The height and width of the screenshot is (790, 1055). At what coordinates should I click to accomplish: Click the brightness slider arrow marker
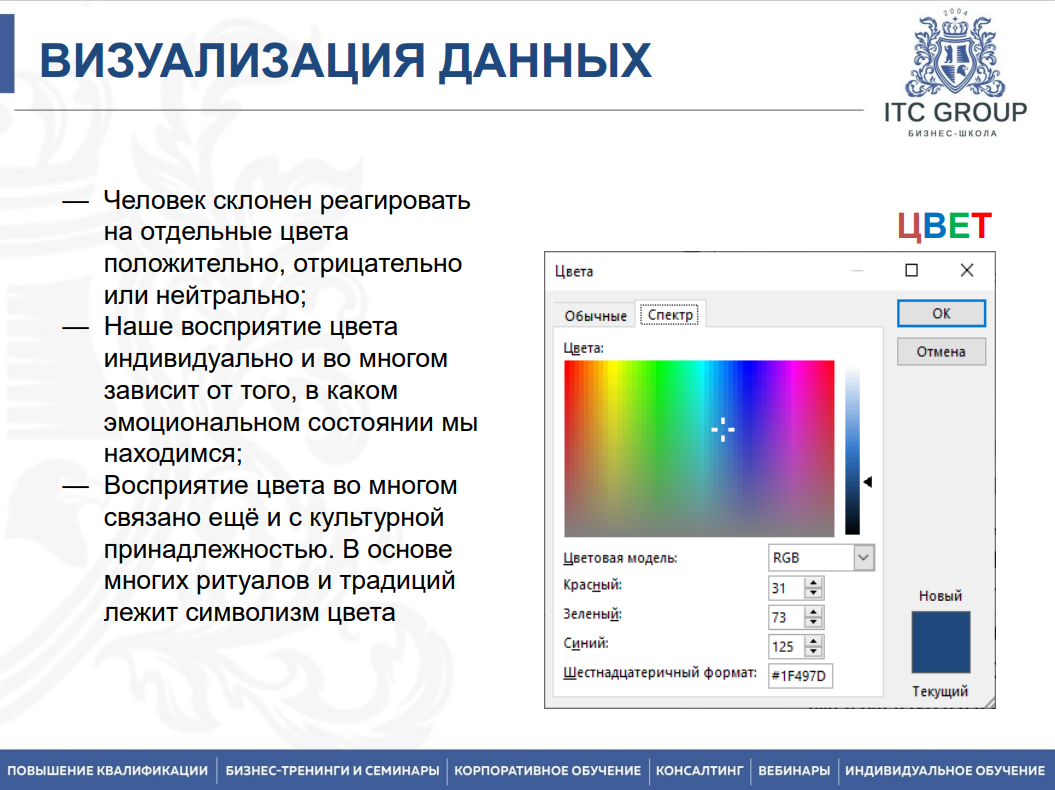[x=868, y=481]
